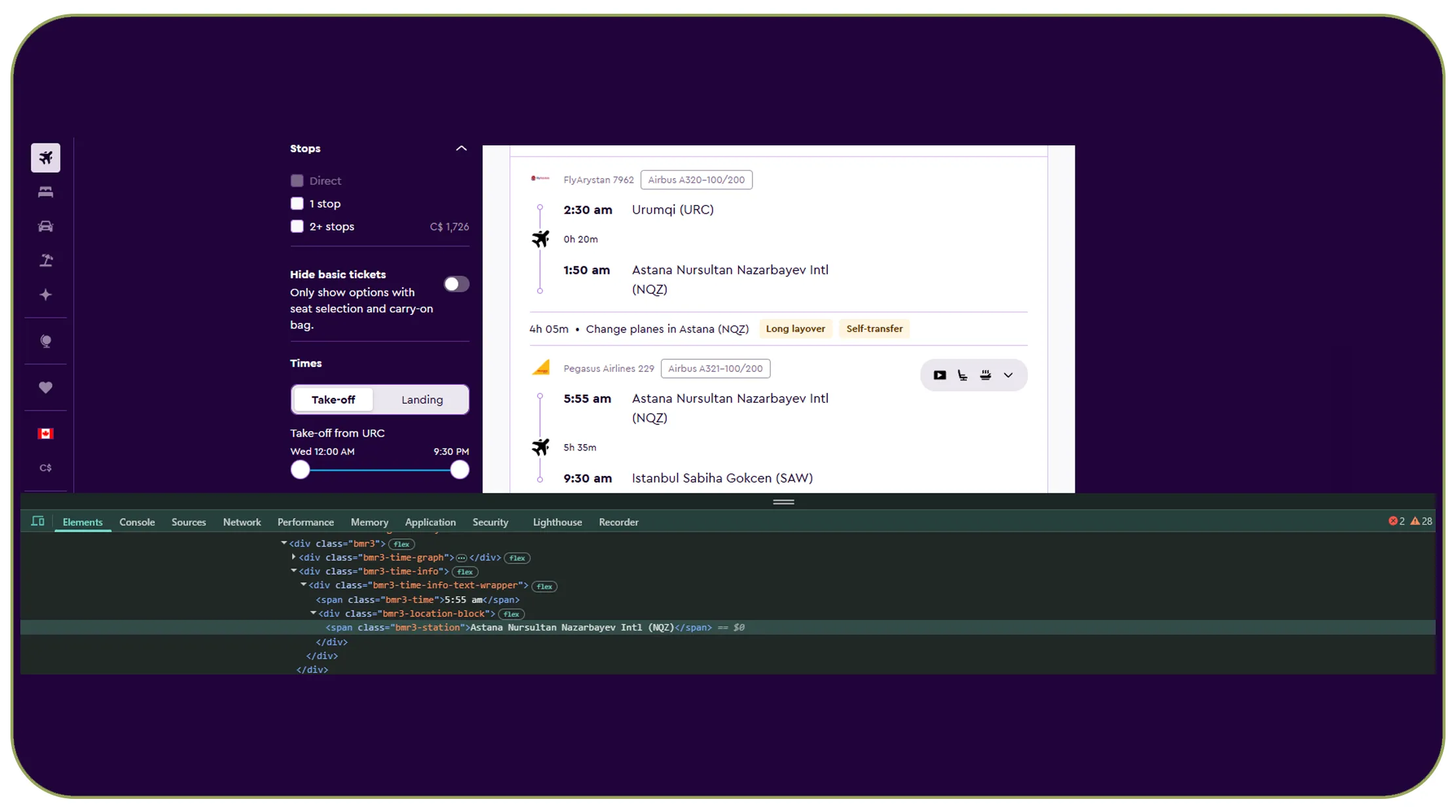Click the "FlyArystan 7962" flight label

pyautogui.click(x=599, y=179)
